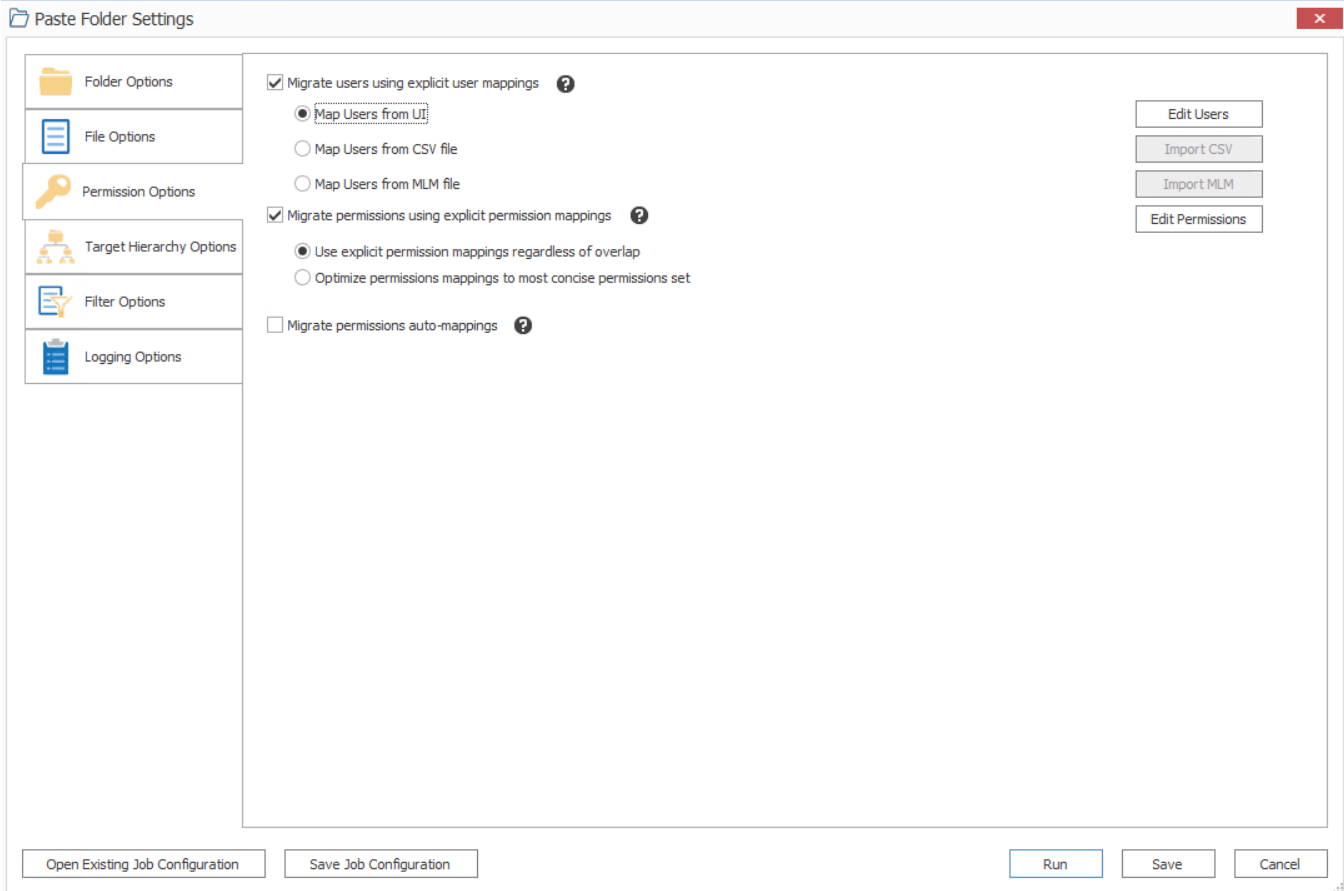Click the Permission Options key icon
The image size is (1344, 891).
[x=54, y=191]
